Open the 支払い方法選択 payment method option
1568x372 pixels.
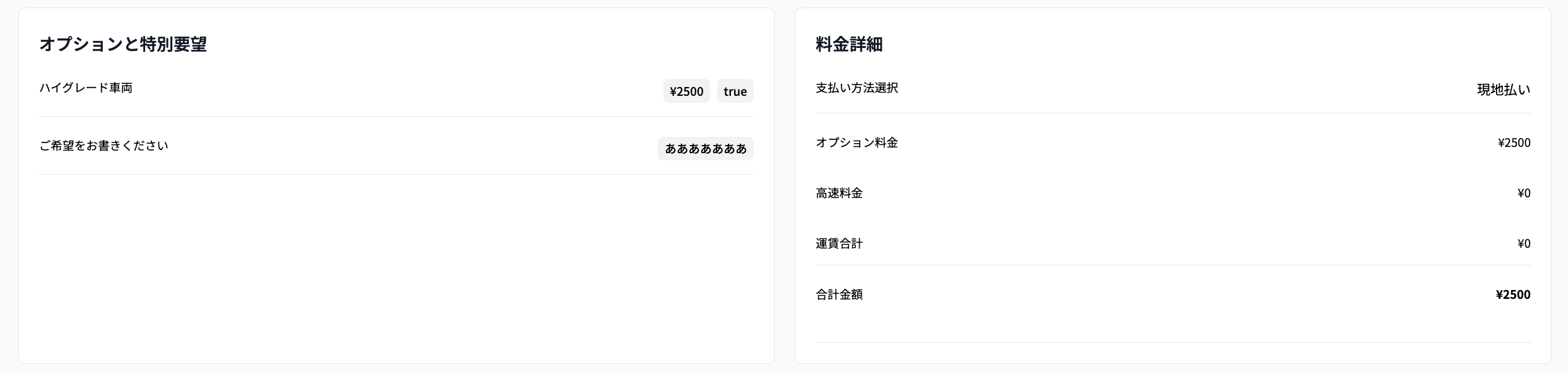856,89
